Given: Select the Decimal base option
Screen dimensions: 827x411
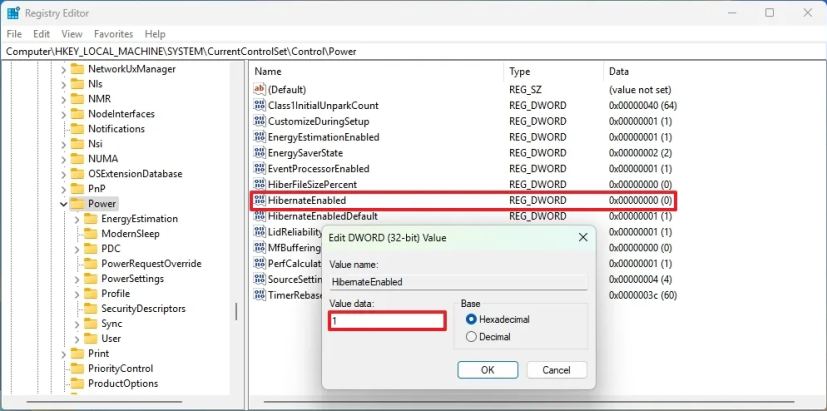Looking at the screenshot, I should [472, 337].
